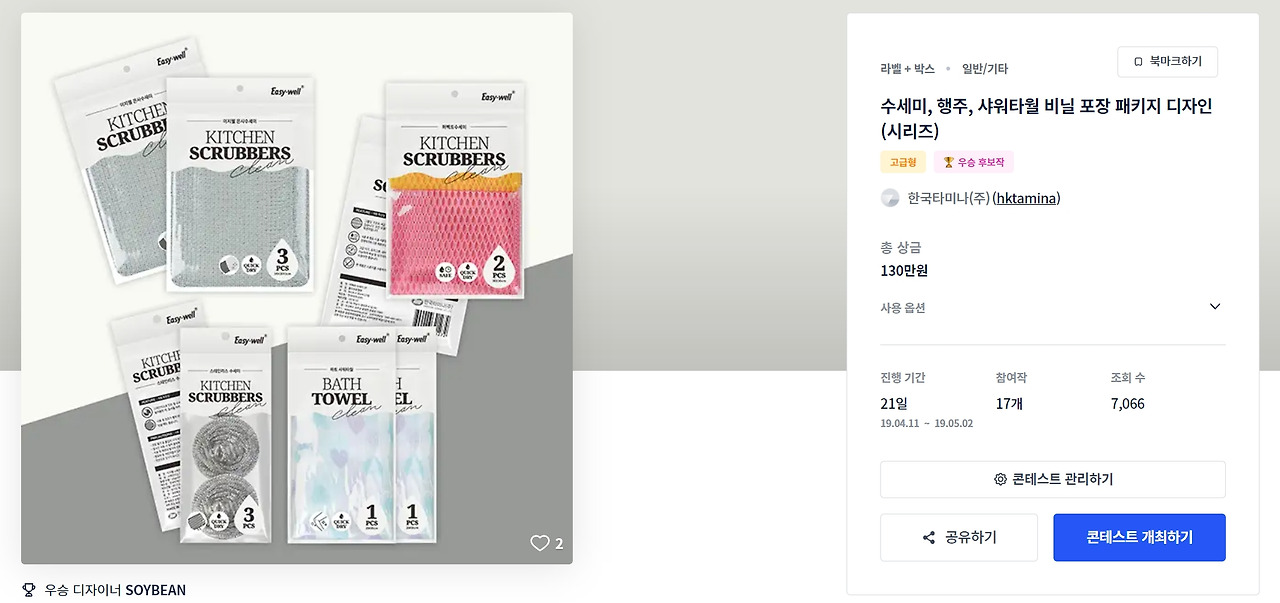The image size is (1280, 603).
Task: Click the 21일 duration value
Action: click(894, 404)
